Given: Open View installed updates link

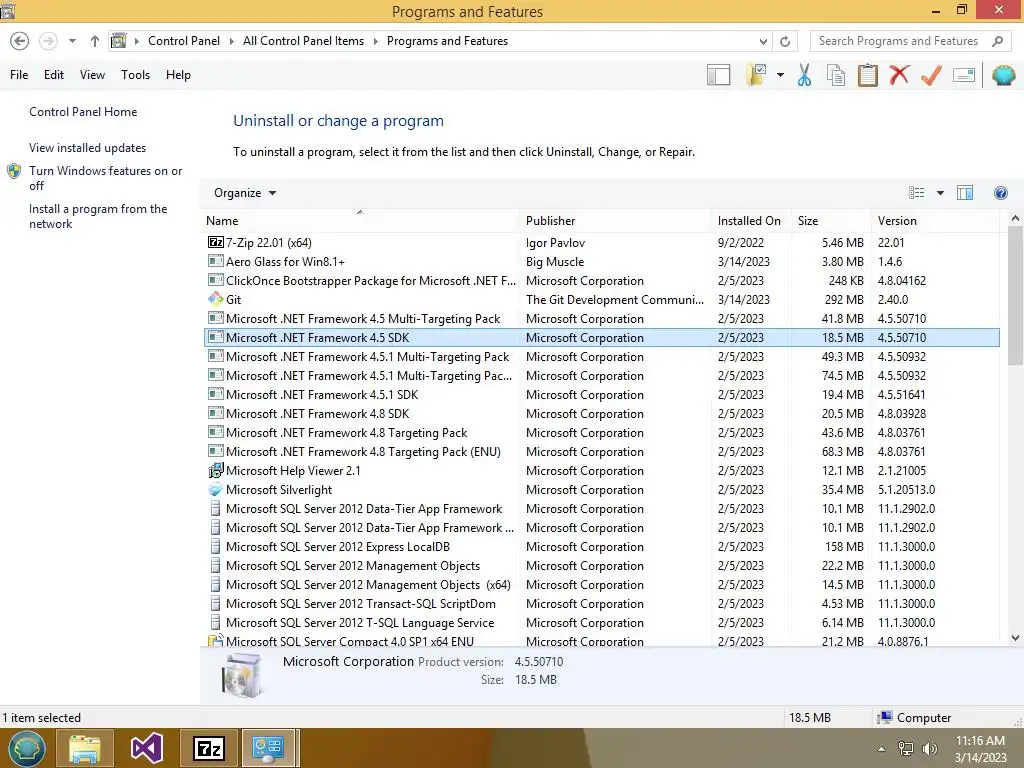Looking at the screenshot, I should [x=88, y=148].
